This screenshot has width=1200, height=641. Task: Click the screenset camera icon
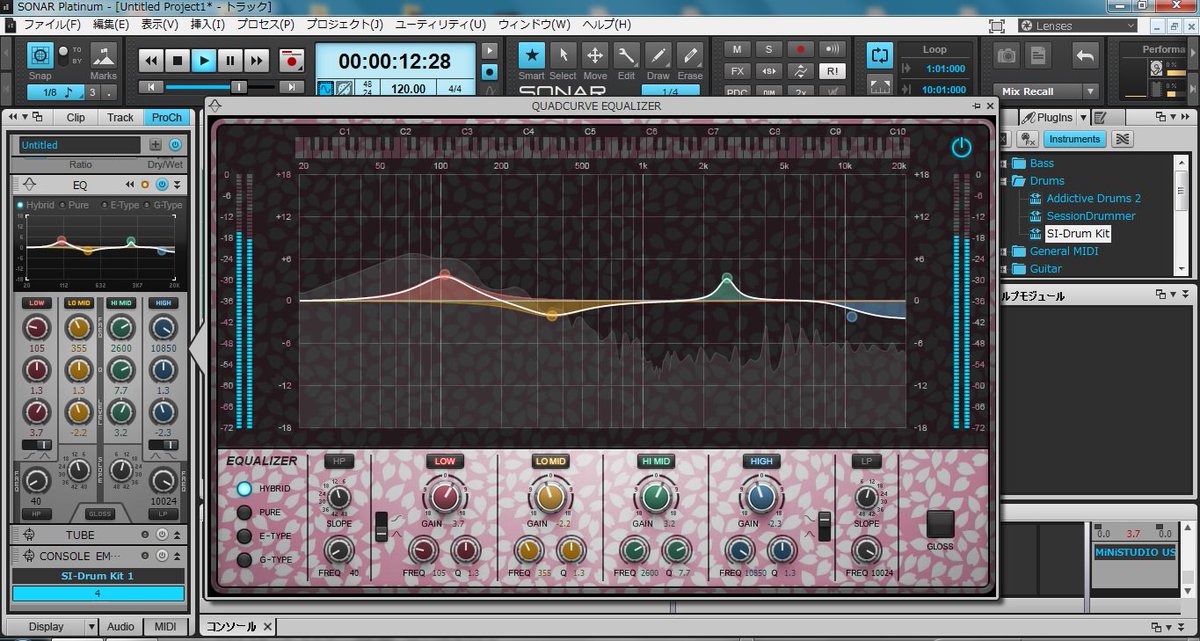(1008, 55)
